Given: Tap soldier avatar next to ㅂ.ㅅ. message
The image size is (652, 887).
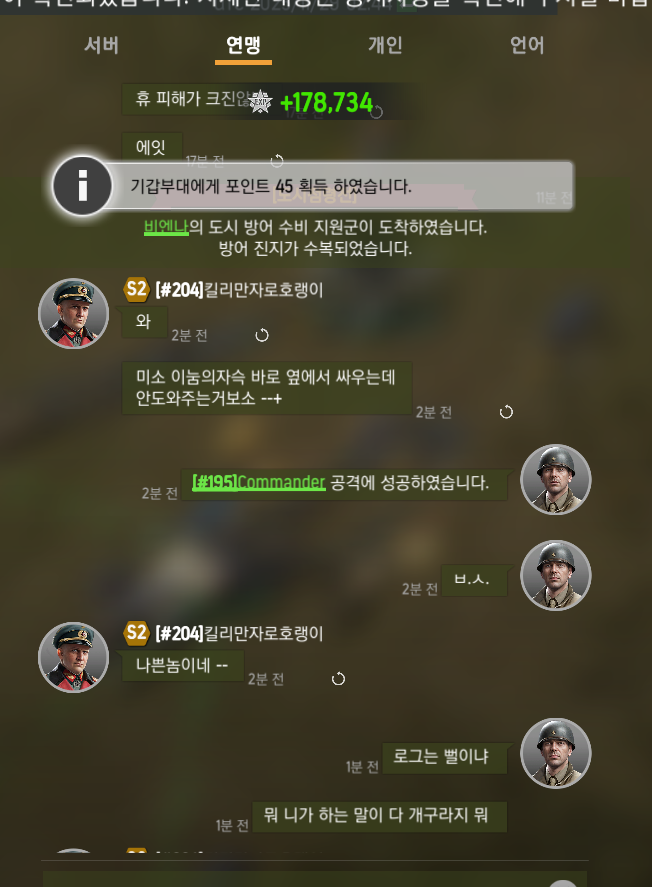Looking at the screenshot, I should click(556, 575).
